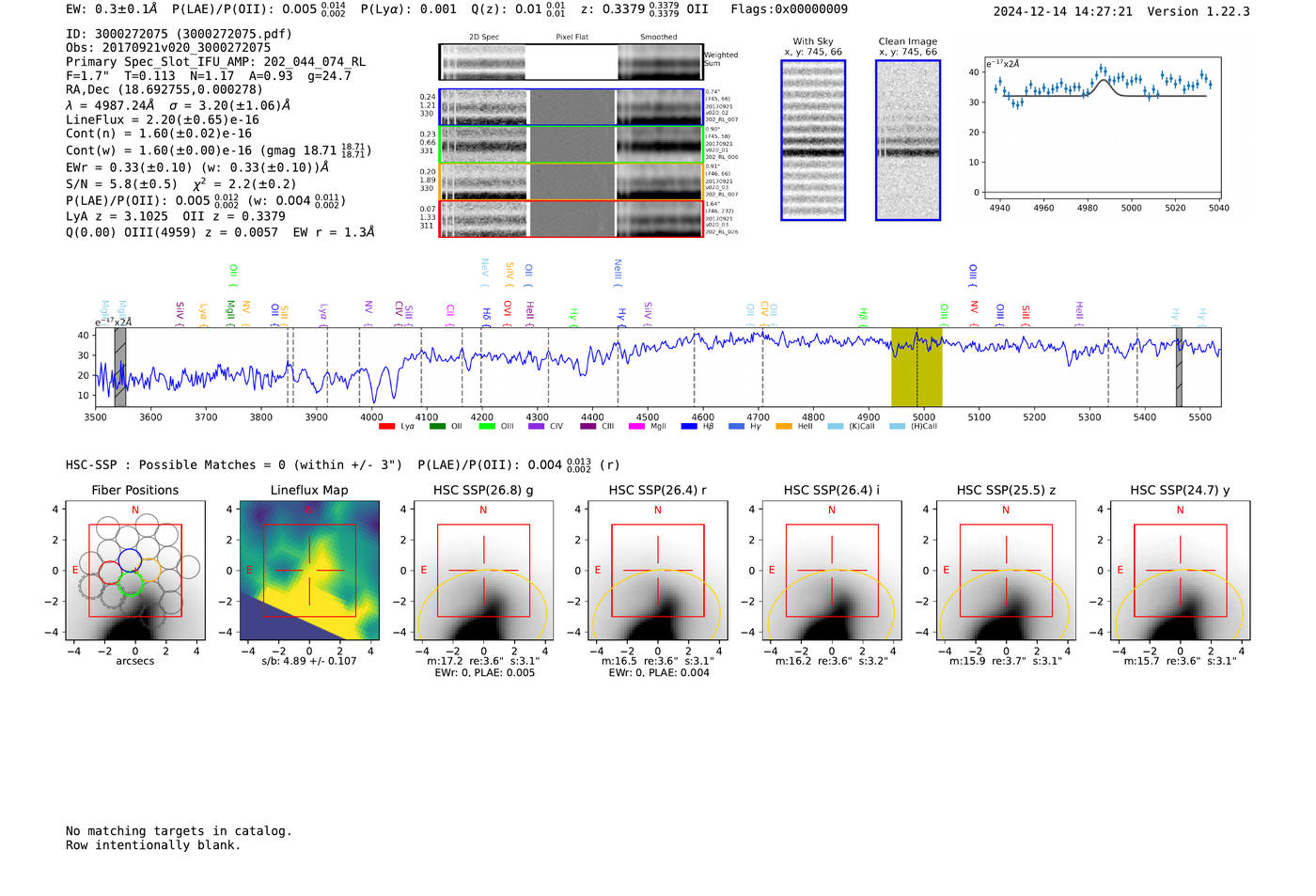Click the 'm:17.2 re:3.6" s:3.1"' caption
1316x896 pixels.
(x=483, y=661)
